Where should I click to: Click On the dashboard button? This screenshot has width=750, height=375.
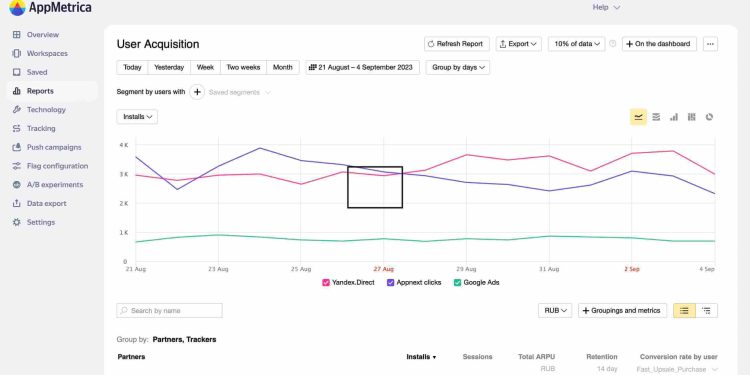(x=659, y=44)
